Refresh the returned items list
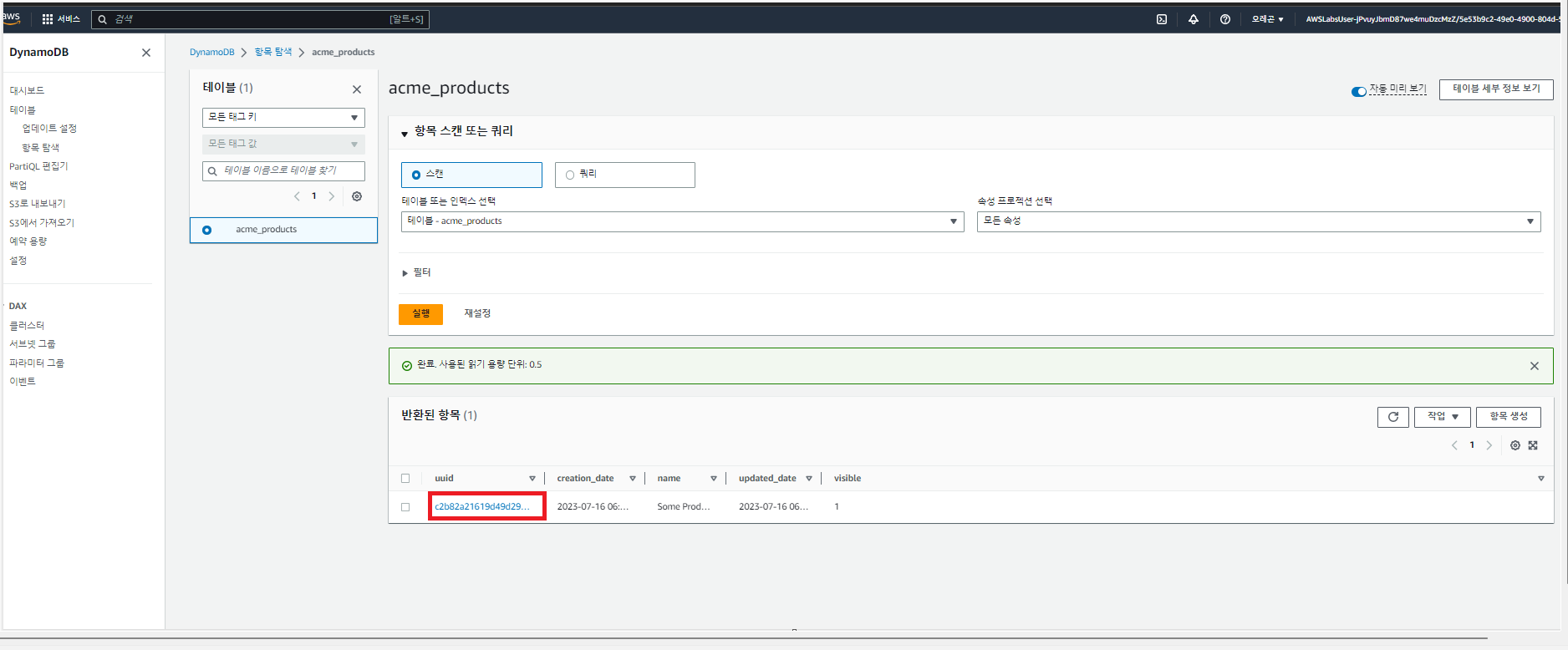 (x=1393, y=417)
